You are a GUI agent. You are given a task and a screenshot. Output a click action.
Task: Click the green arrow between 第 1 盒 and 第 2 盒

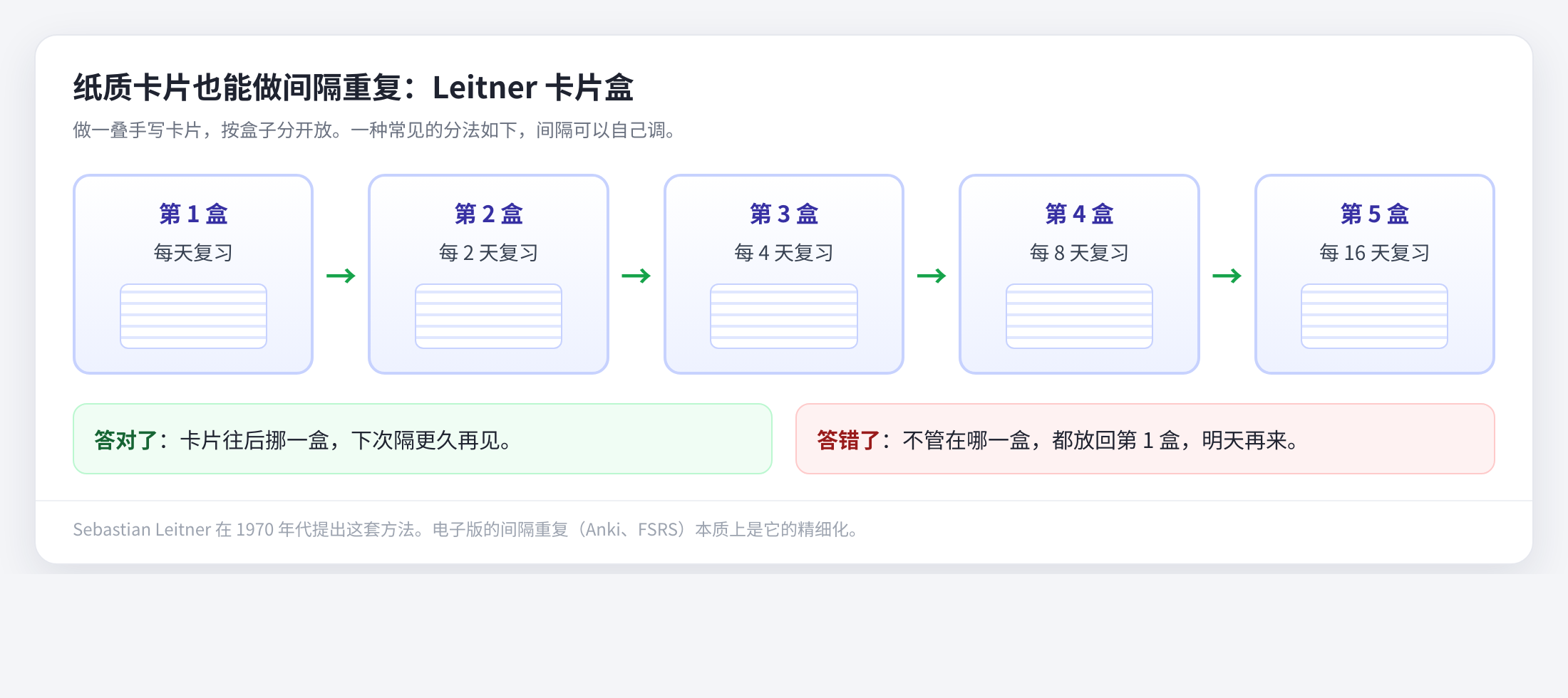pyautogui.click(x=341, y=276)
